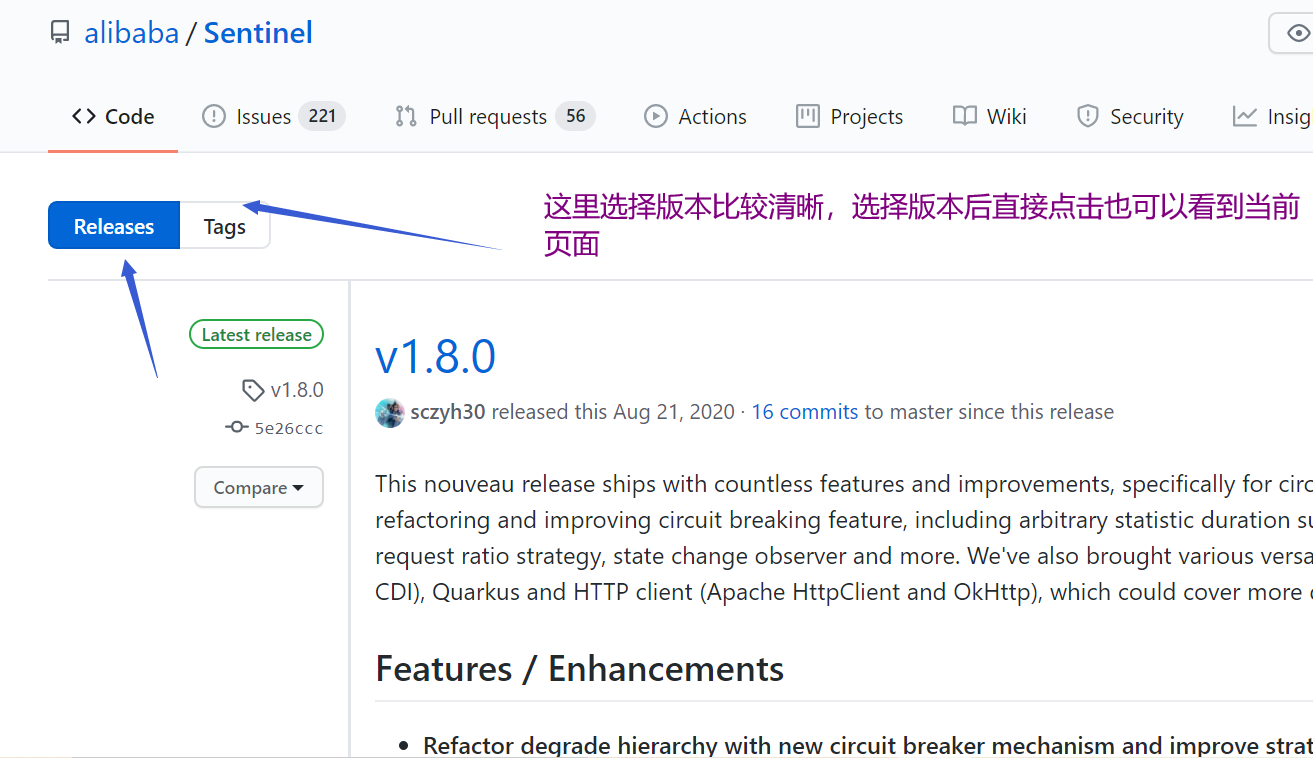Screen dimensions: 1313x758
Task: Open the Compare dropdown
Action: point(258,487)
